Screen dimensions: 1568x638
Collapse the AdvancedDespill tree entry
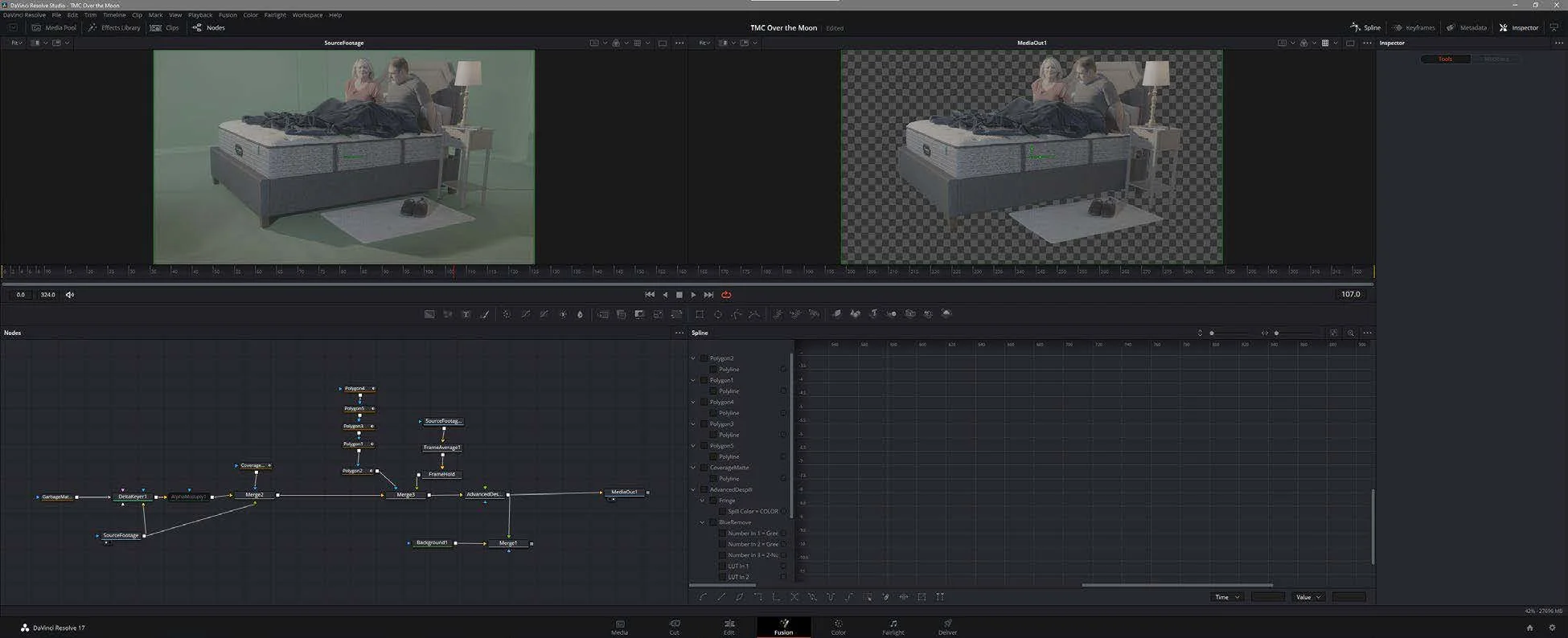pyautogui.click(x=694, y=489)
